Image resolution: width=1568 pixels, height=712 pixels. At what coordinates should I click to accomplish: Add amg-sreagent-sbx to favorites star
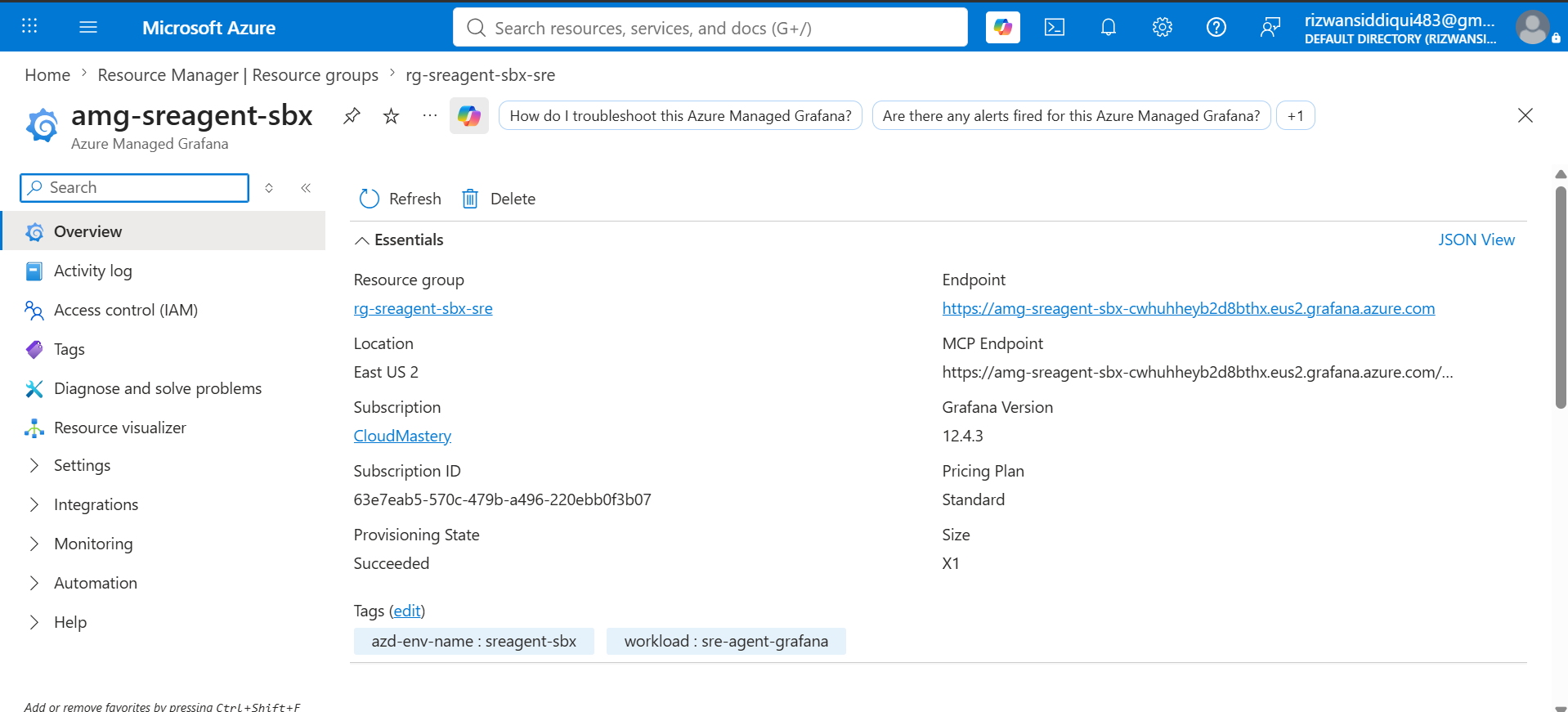pos(391,116)
